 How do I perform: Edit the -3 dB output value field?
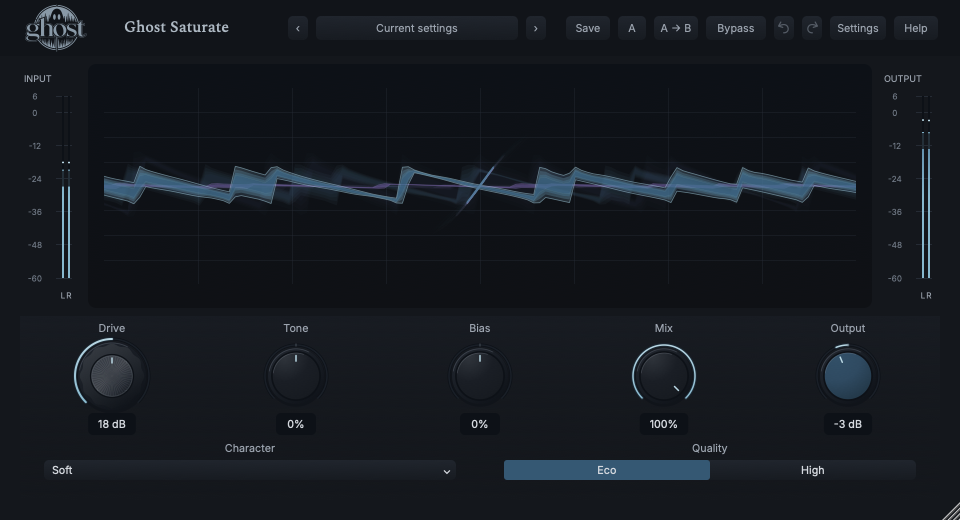click(848, 424)
